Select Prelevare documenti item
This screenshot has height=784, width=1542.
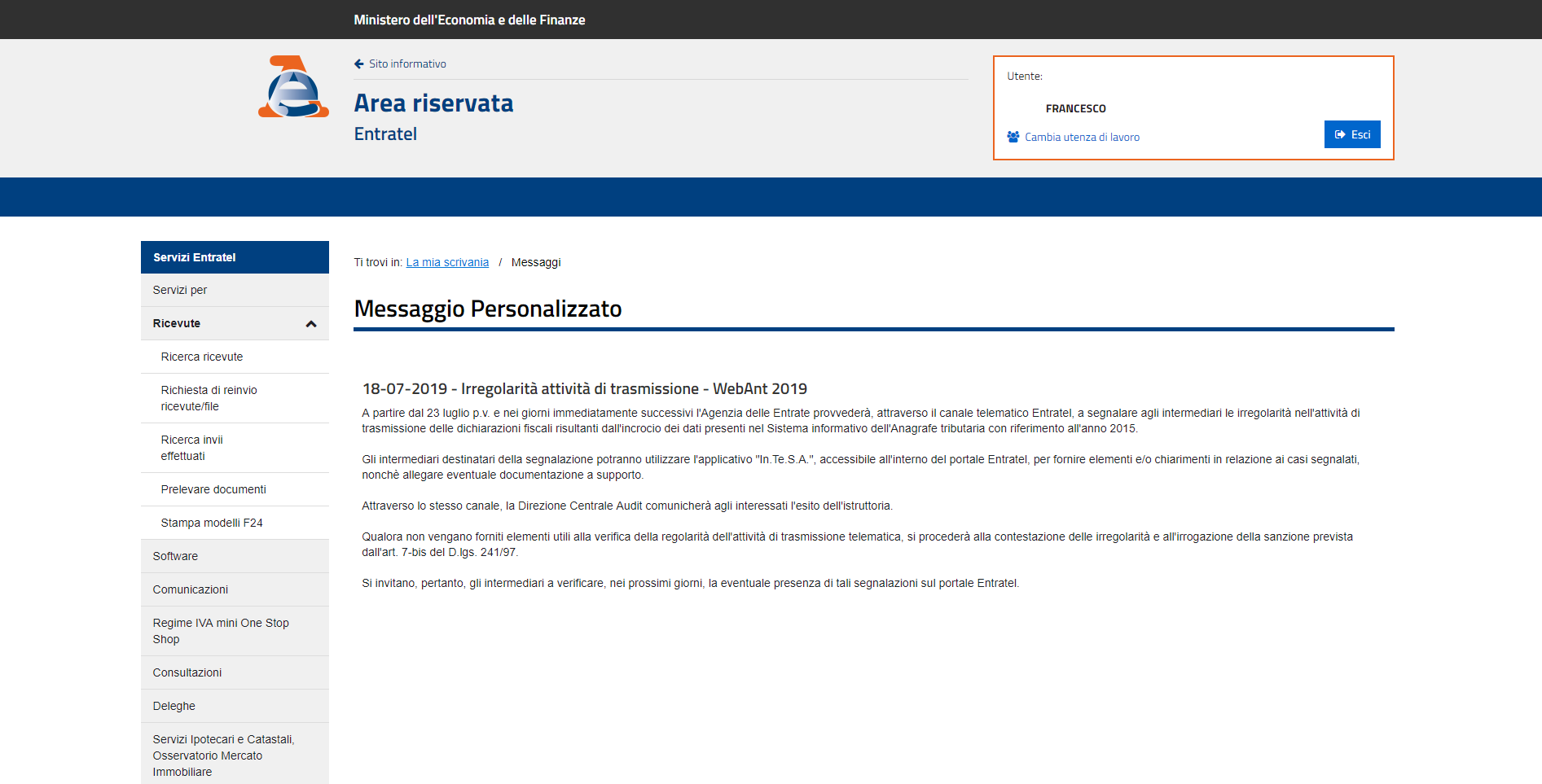click(x=235, y=489)
